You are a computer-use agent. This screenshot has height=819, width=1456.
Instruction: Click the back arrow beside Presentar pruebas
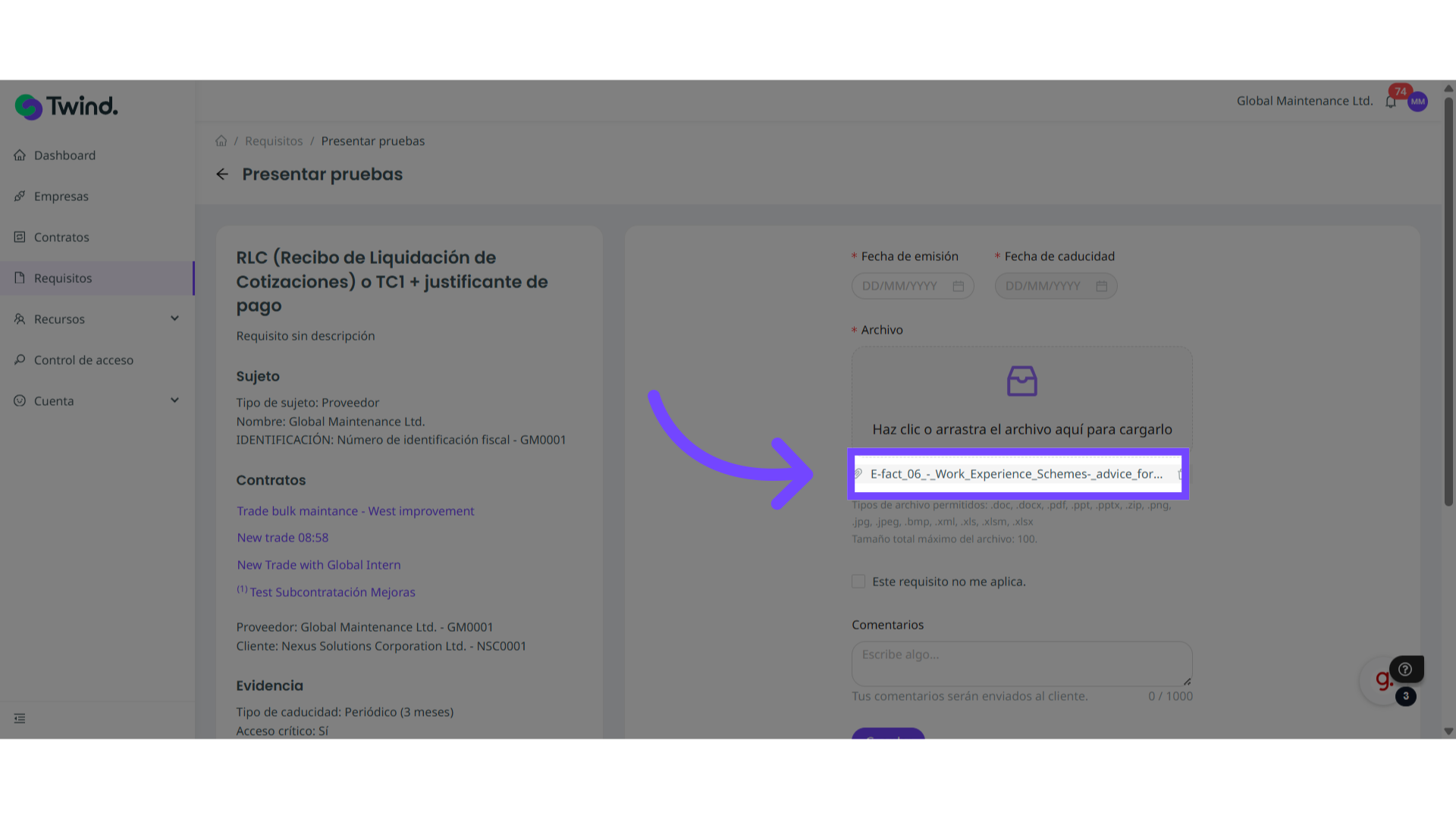point(222,174)
